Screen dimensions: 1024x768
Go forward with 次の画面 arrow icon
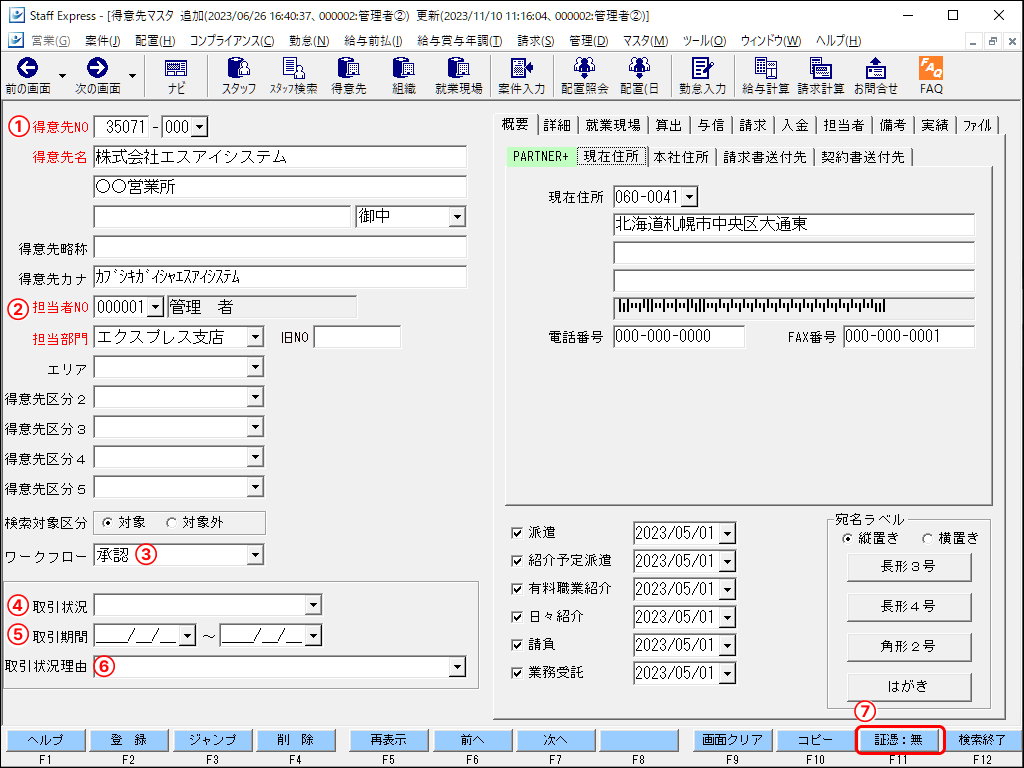point(97,68)
